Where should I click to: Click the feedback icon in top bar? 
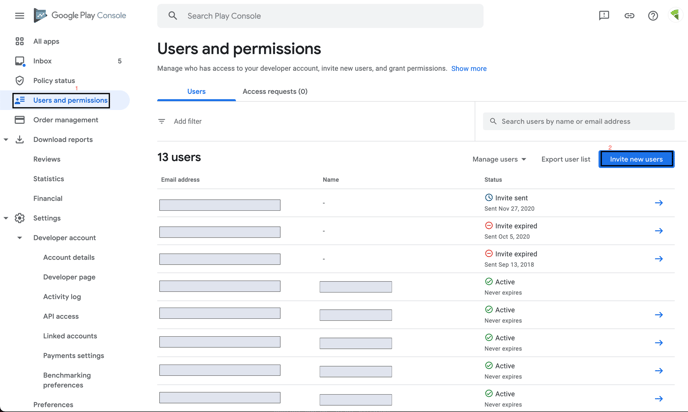click(x=604, y=16)
